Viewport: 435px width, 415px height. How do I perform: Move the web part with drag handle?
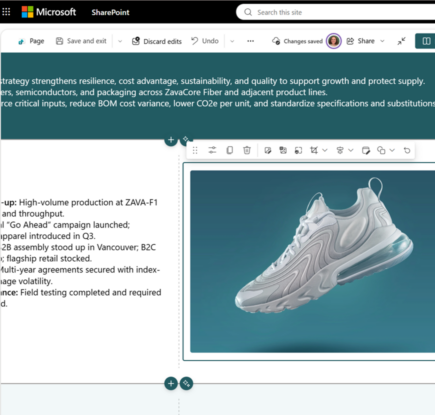[195, 150]
